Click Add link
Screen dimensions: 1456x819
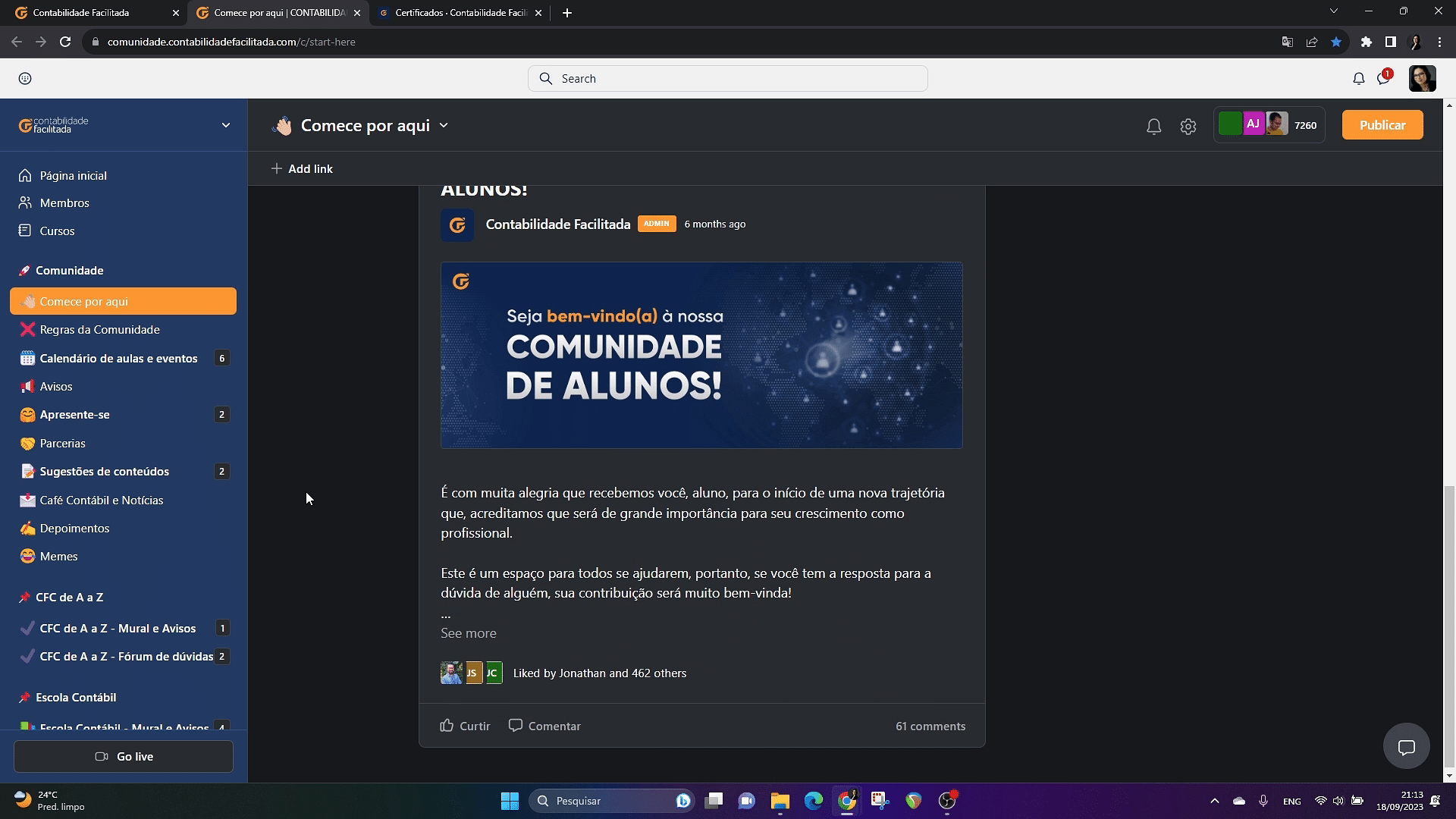302,168
